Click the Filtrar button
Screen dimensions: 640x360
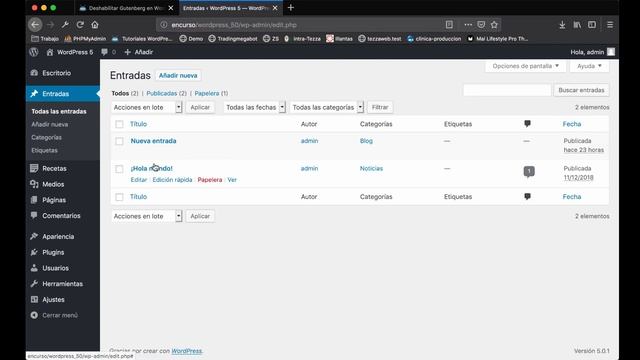tap(380, 107)
